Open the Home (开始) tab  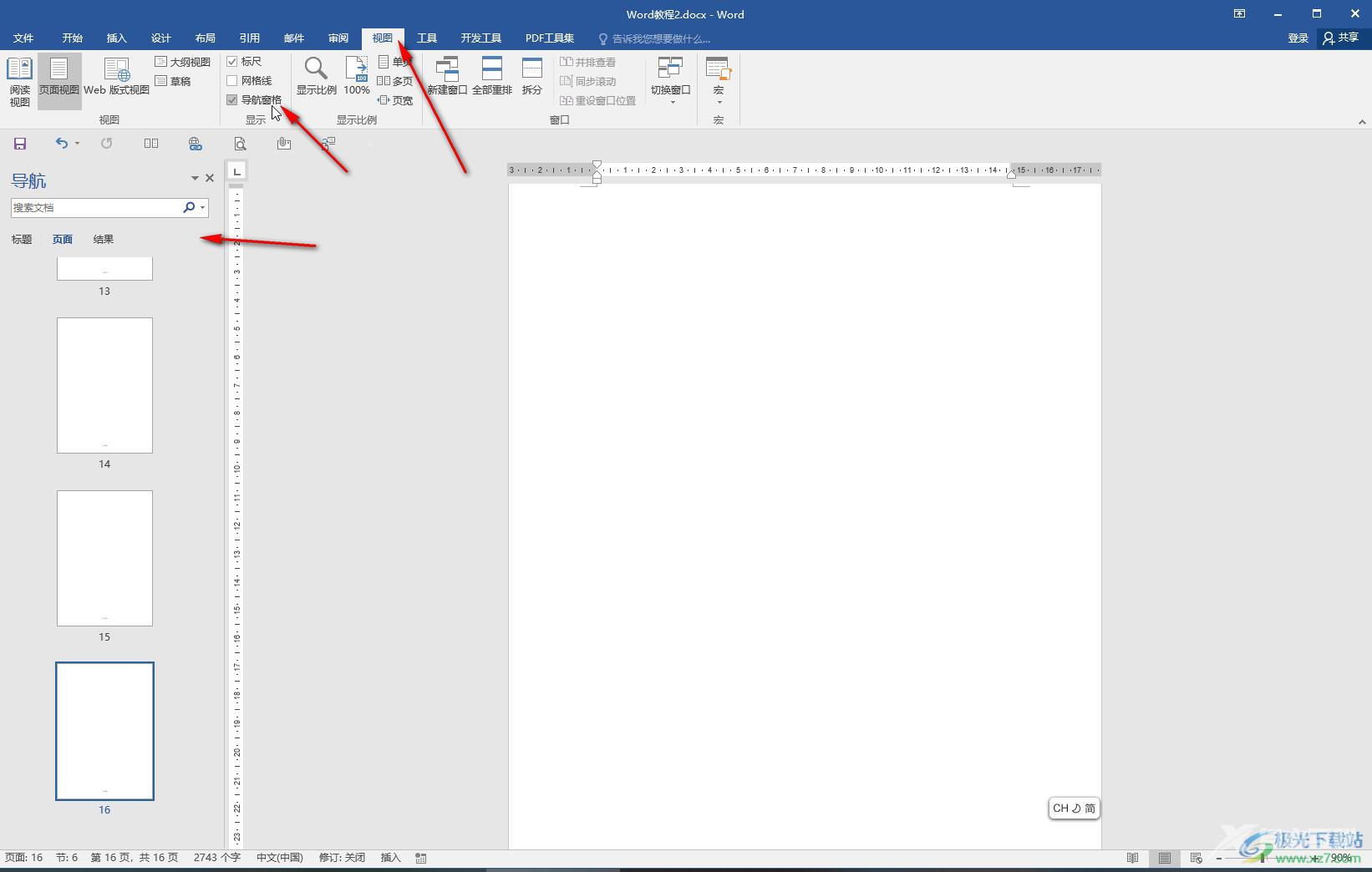pos(73,38)
